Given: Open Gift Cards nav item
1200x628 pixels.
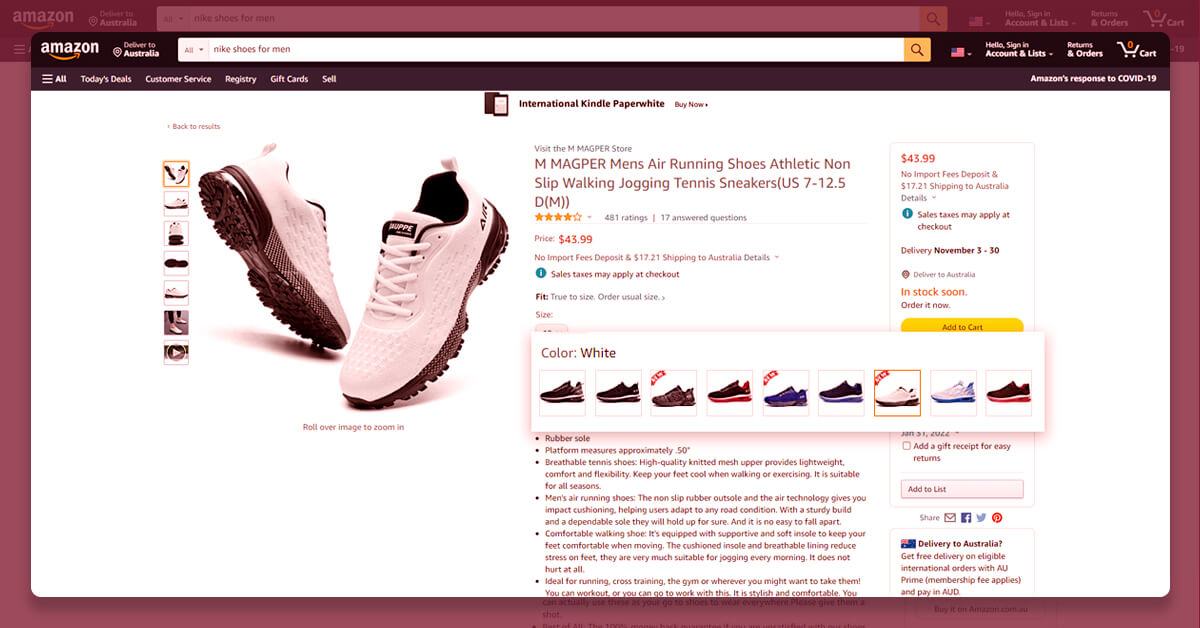Looking at the screenshot, I should click(x=289, y=79).
